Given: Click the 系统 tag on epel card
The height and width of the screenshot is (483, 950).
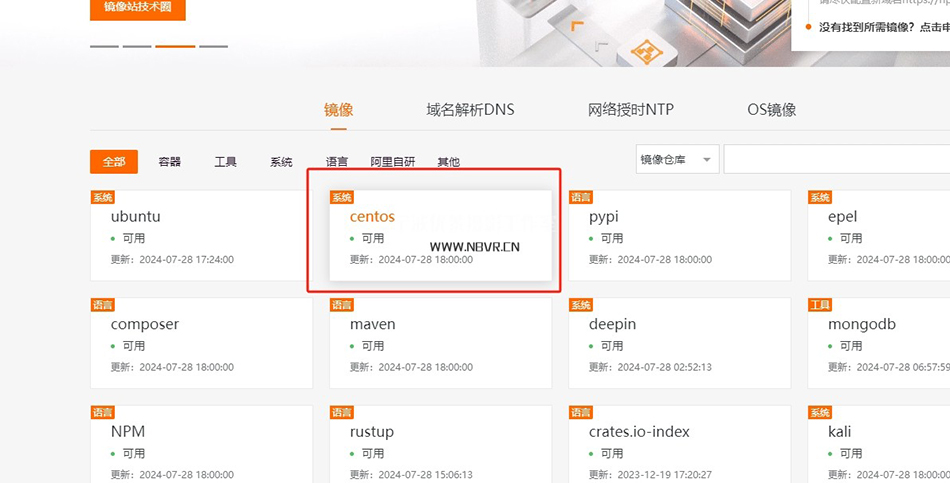Looking at the screenshot, I should (x=820, y=197).
